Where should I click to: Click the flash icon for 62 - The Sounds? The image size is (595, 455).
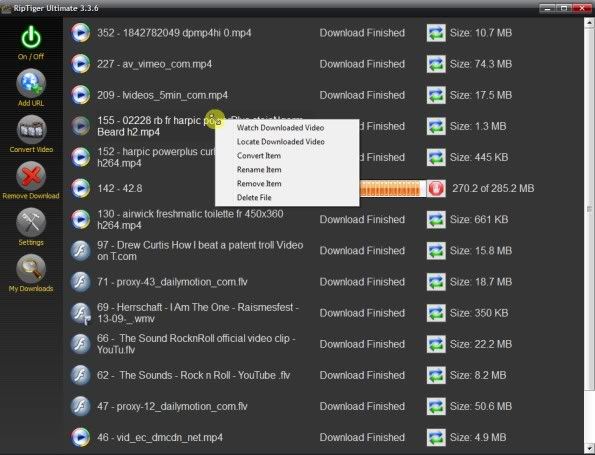[x=80, y=375]
